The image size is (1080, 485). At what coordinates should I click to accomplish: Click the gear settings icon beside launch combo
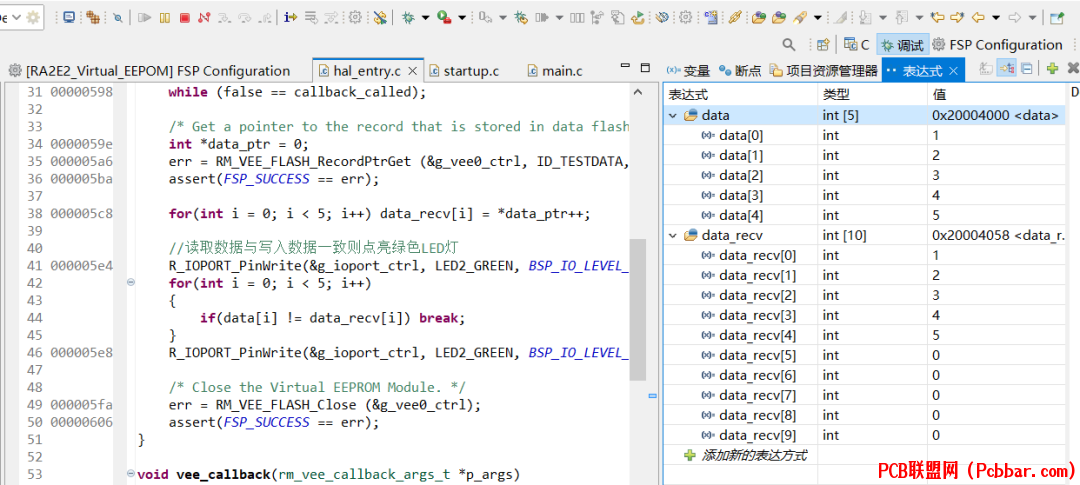click(32, 18)
